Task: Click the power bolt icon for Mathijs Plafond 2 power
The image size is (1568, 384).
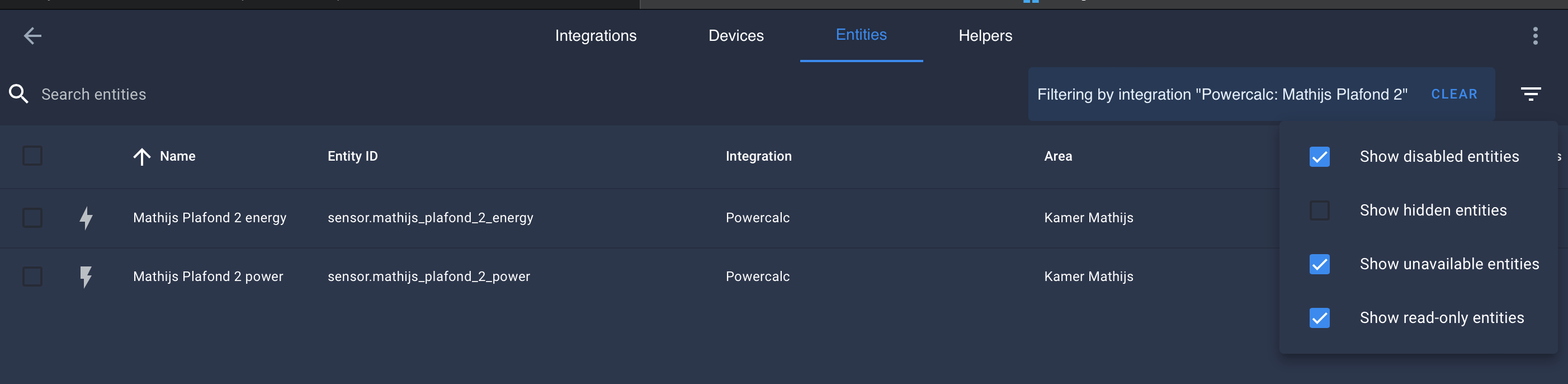Action: [85, 276]
